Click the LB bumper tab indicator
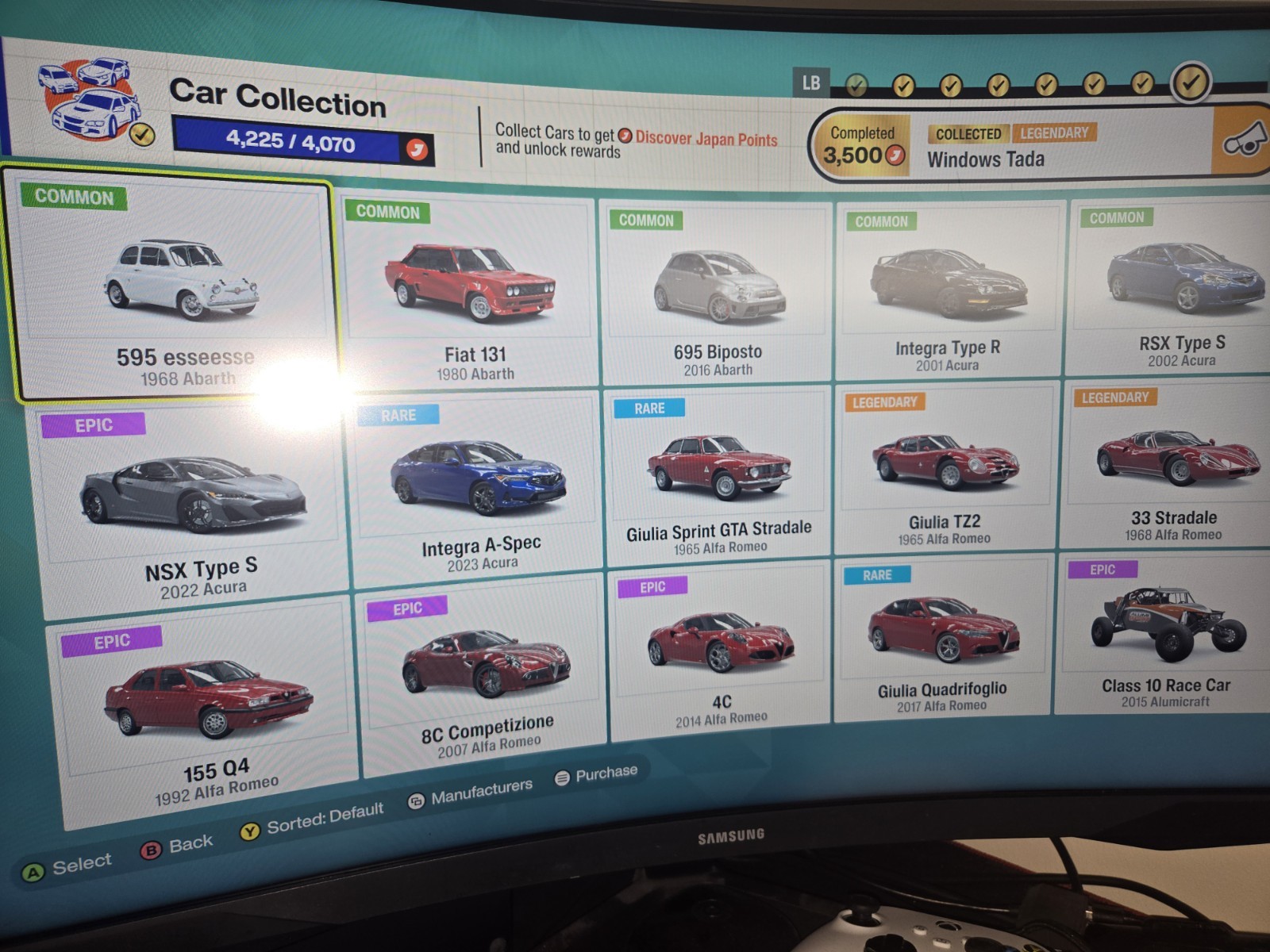This screenshot has width=1270, height=952. point(810,83)
